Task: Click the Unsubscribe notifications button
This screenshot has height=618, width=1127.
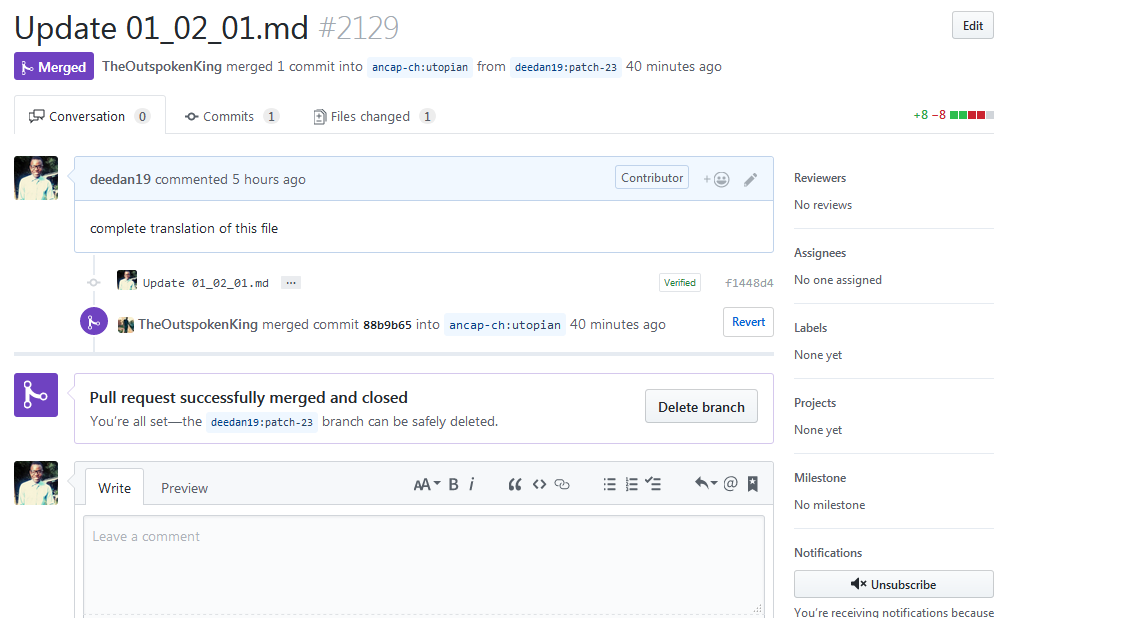Action: click(893, 584)
